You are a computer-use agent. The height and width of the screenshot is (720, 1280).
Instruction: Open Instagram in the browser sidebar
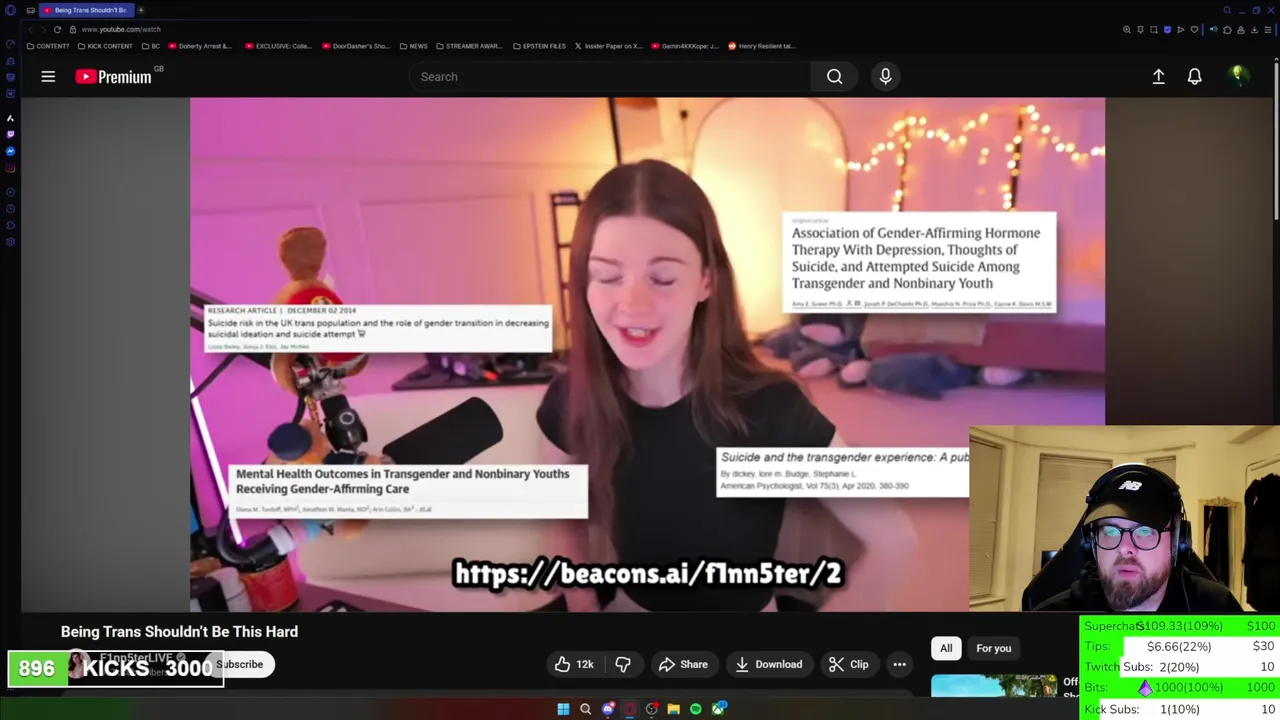pyautogui.click(x=10, y=167)
